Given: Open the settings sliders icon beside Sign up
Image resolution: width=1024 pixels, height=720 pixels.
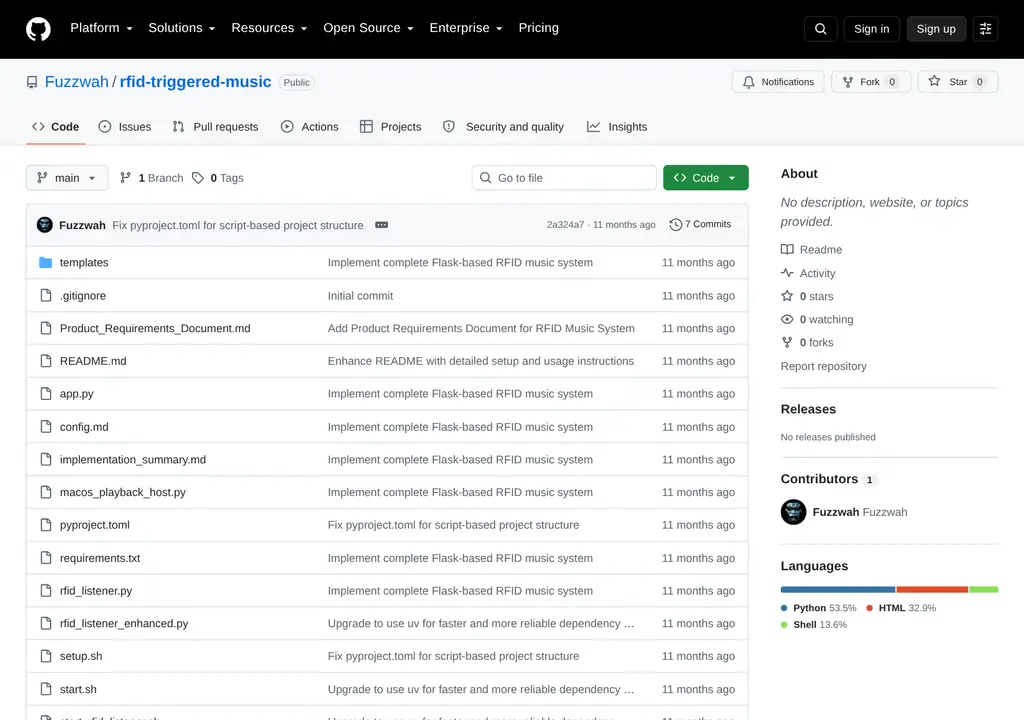Looking at the screenshot, I should (985, 29).
